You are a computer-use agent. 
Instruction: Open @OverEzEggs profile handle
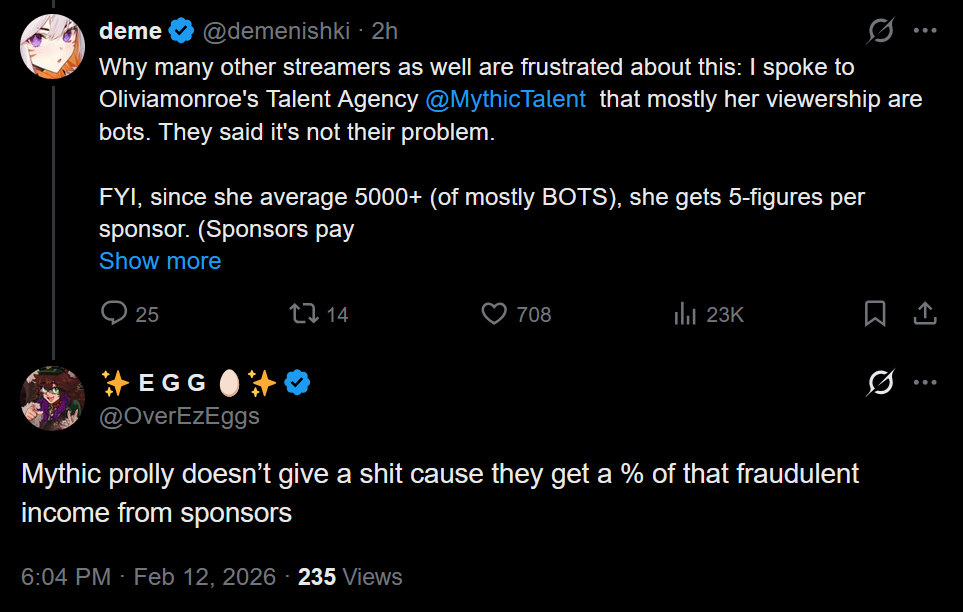click(x=179, y=415)
